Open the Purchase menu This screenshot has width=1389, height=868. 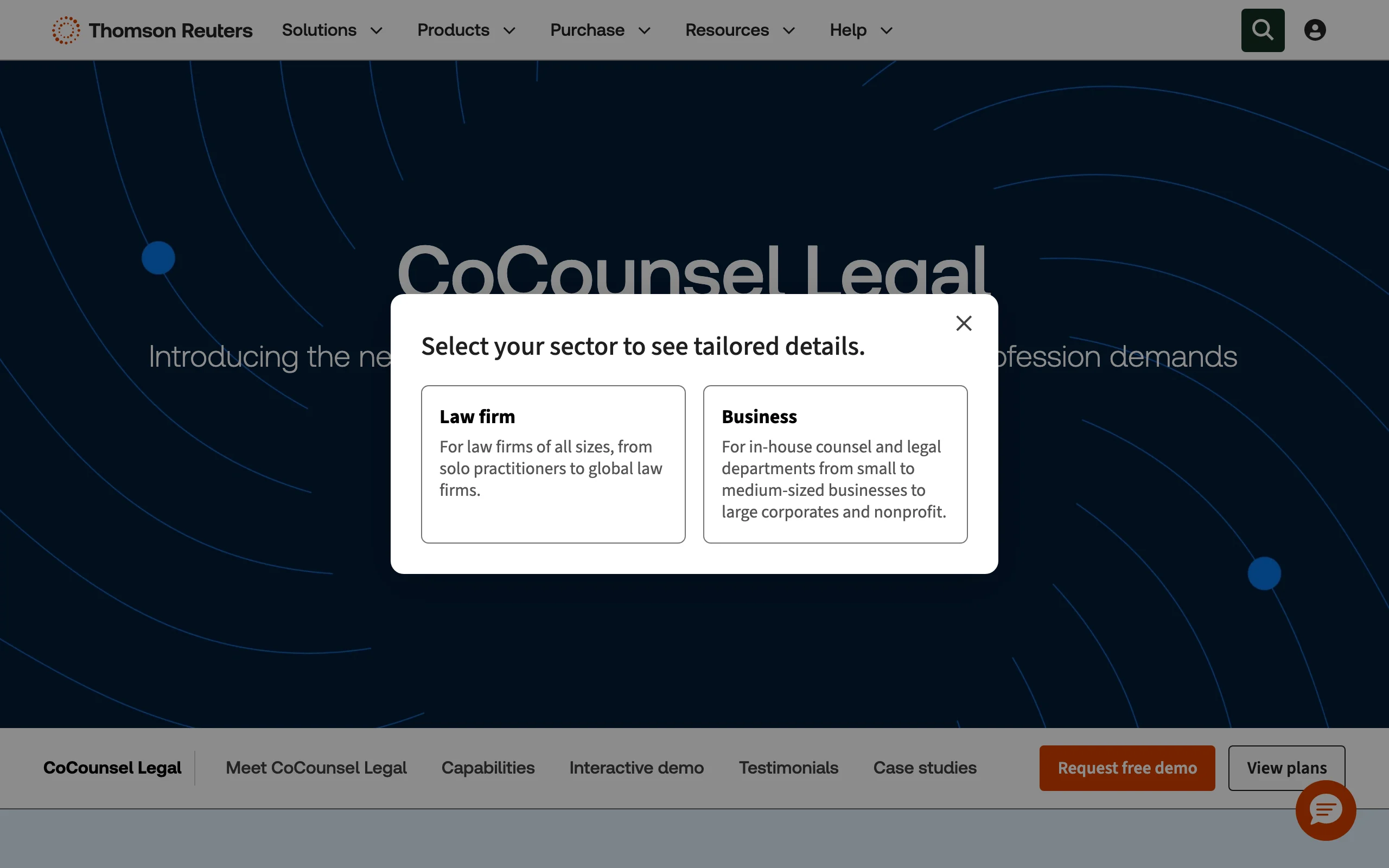(x=587, y=30)
